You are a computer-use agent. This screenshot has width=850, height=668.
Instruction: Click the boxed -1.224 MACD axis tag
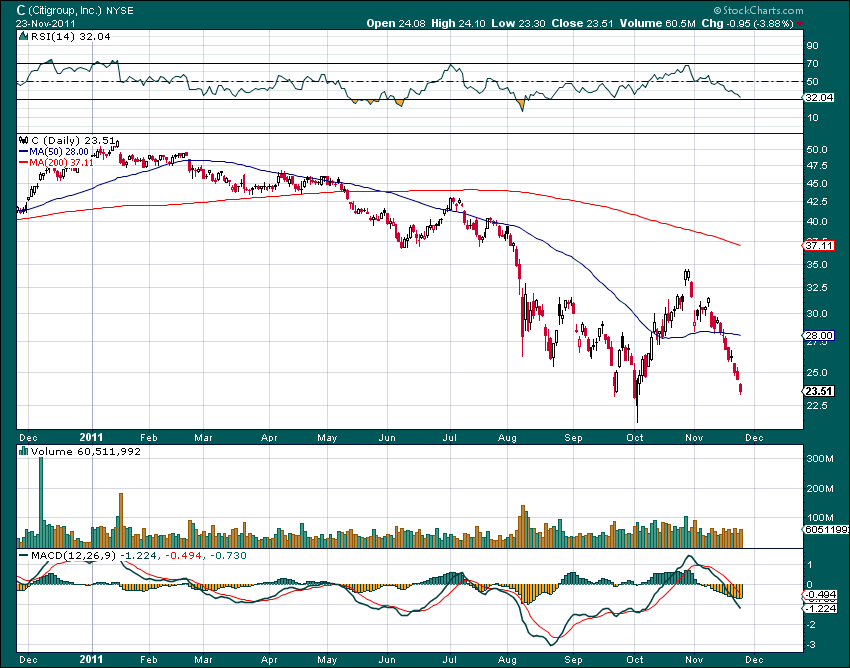click(820, 608)
